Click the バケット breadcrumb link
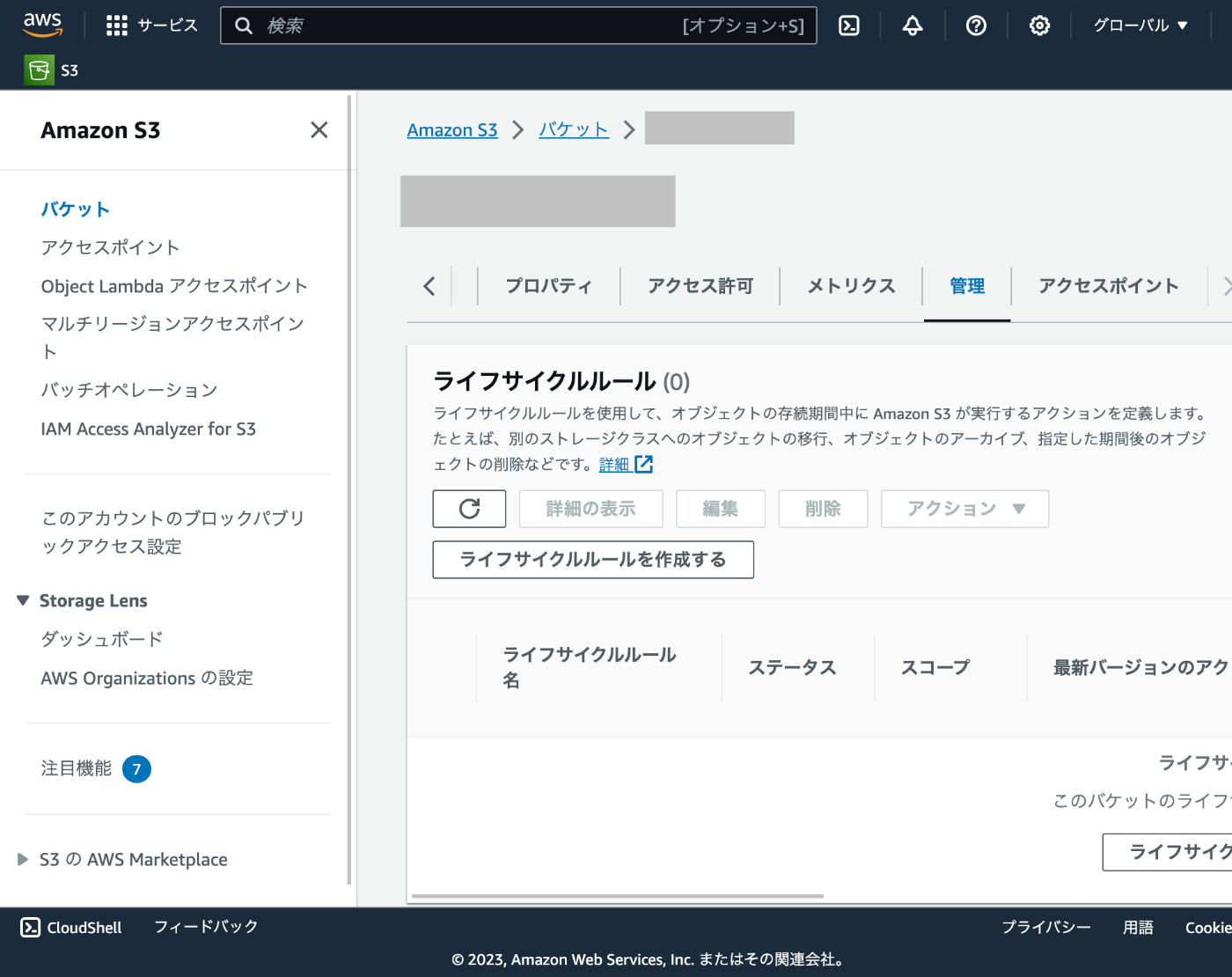The image size is (1232, 977). click(574, 130)
